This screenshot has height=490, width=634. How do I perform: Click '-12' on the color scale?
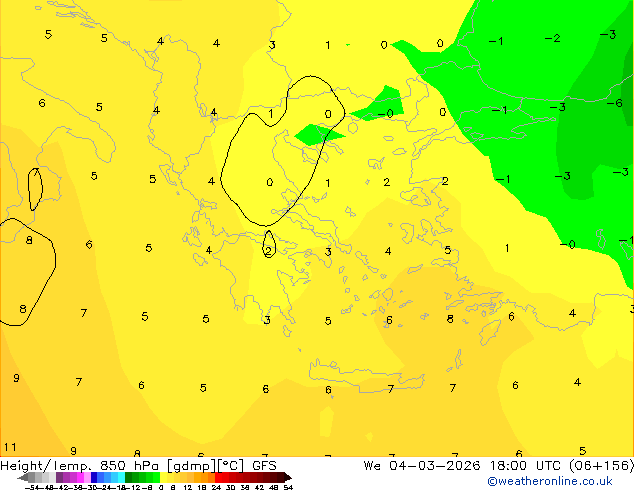tap(135, 487)
